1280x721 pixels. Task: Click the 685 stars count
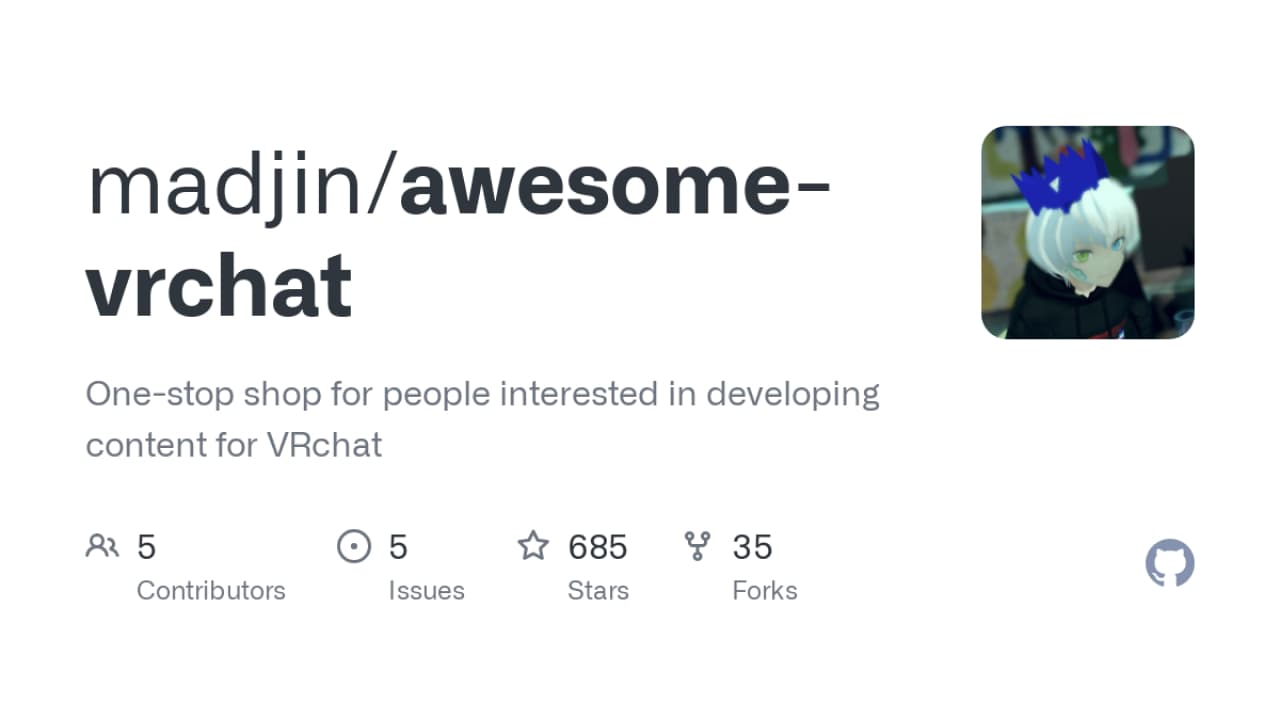[x=598, y=547]
